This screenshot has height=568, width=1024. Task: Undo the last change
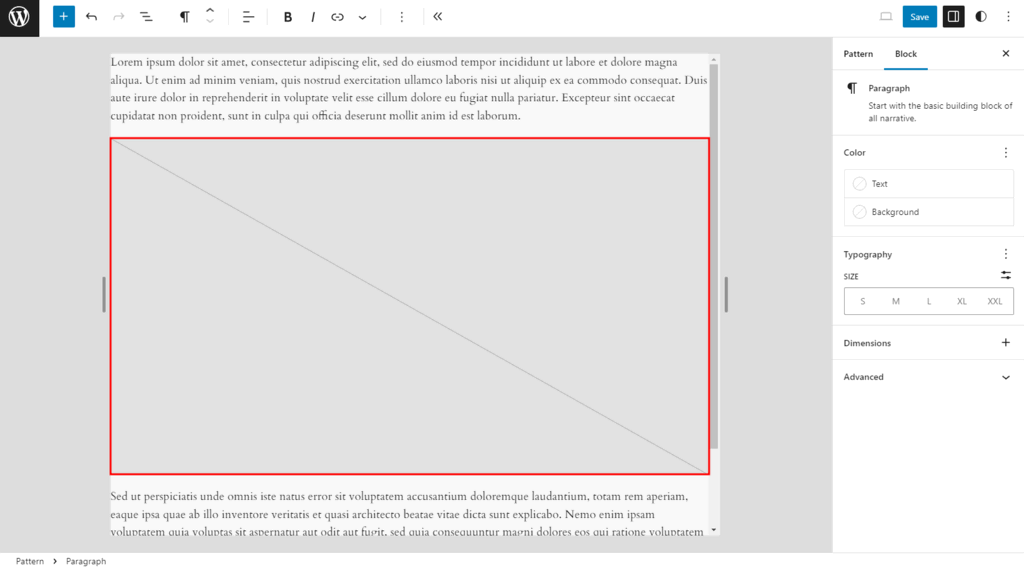point(91,17)
